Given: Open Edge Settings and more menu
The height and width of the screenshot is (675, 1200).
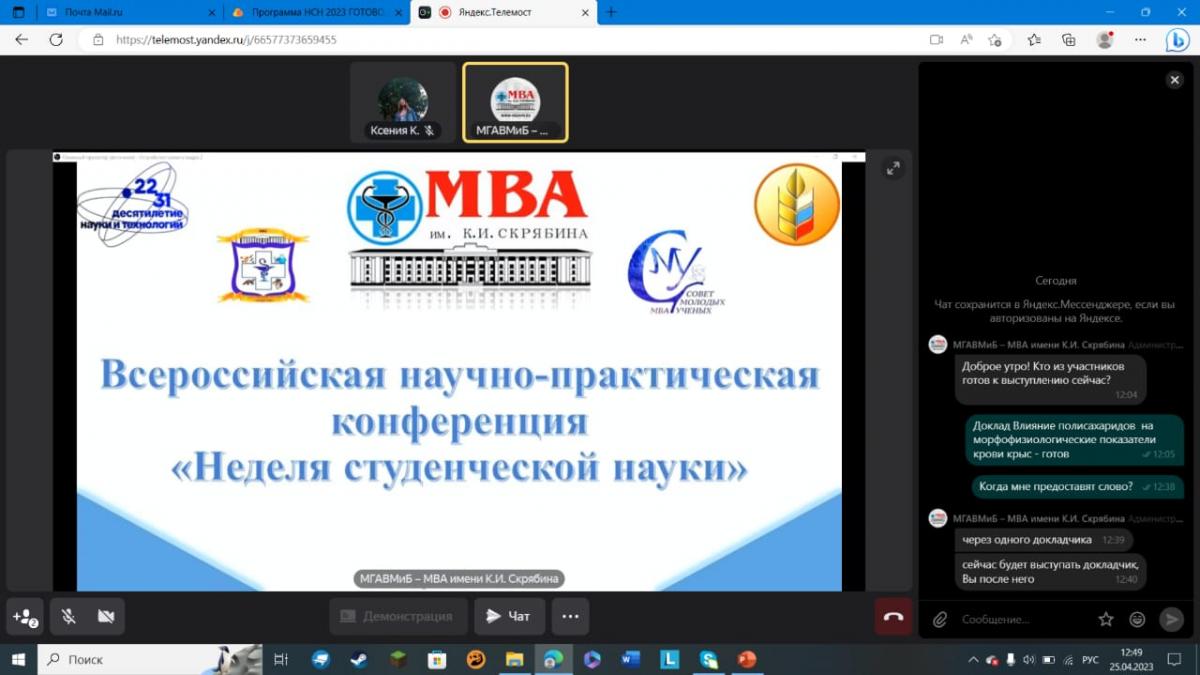Looking at the screenshot, I should 1141,40.
